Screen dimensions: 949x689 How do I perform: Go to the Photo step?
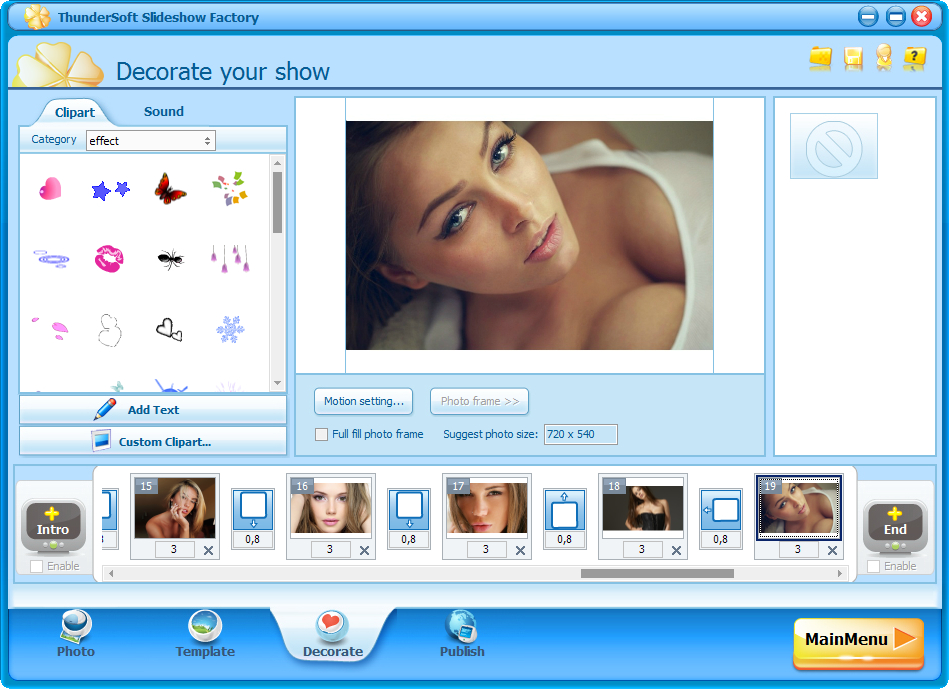pos(75,634)
